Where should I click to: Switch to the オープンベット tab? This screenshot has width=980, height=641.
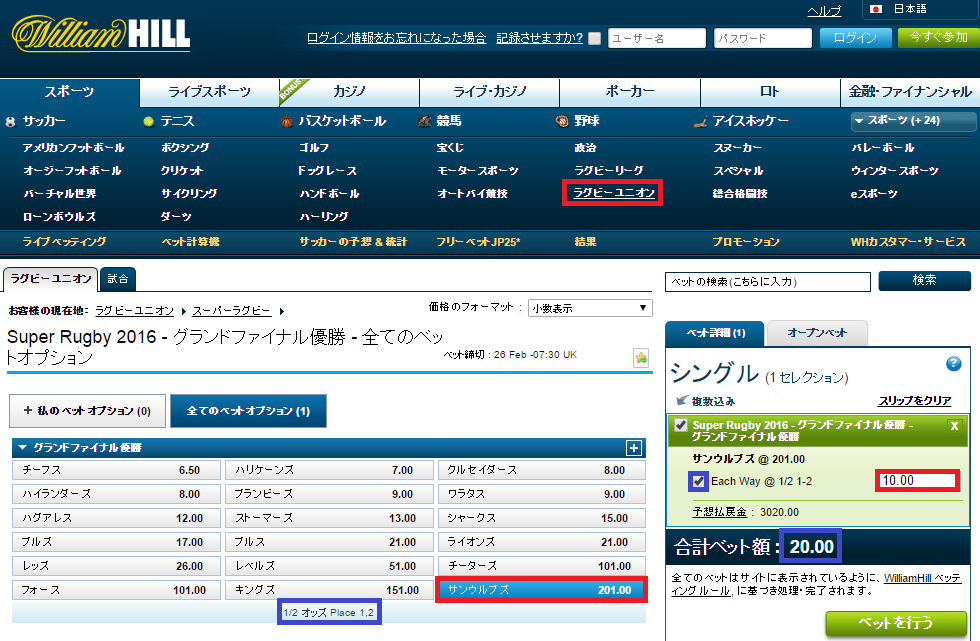click(x=817, y=333)
